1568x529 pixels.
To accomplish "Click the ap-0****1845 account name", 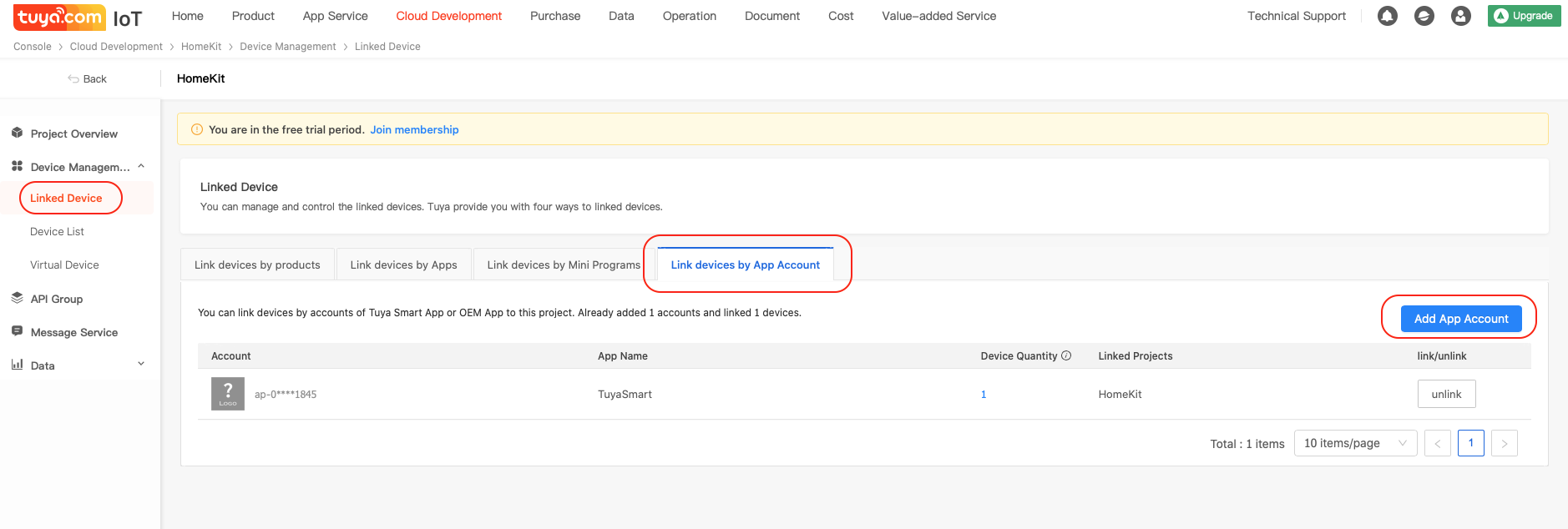I will tap(286, 395).
